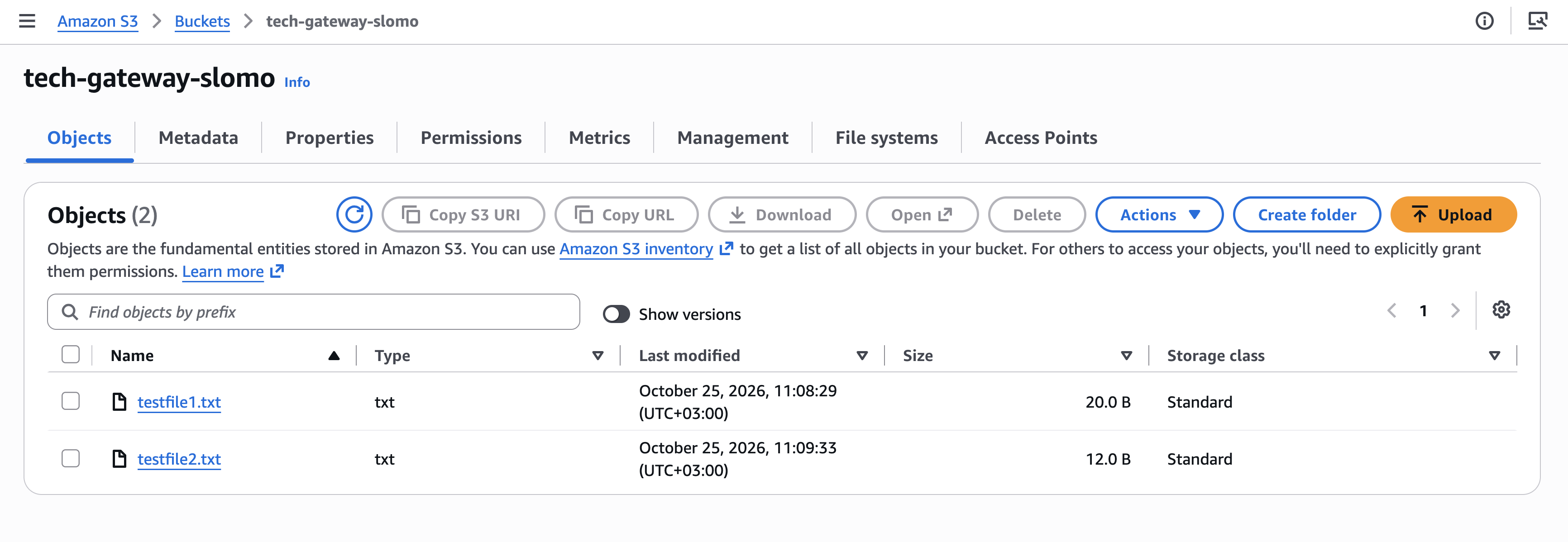Click the info circle icon at top right

pos(1484,21)
